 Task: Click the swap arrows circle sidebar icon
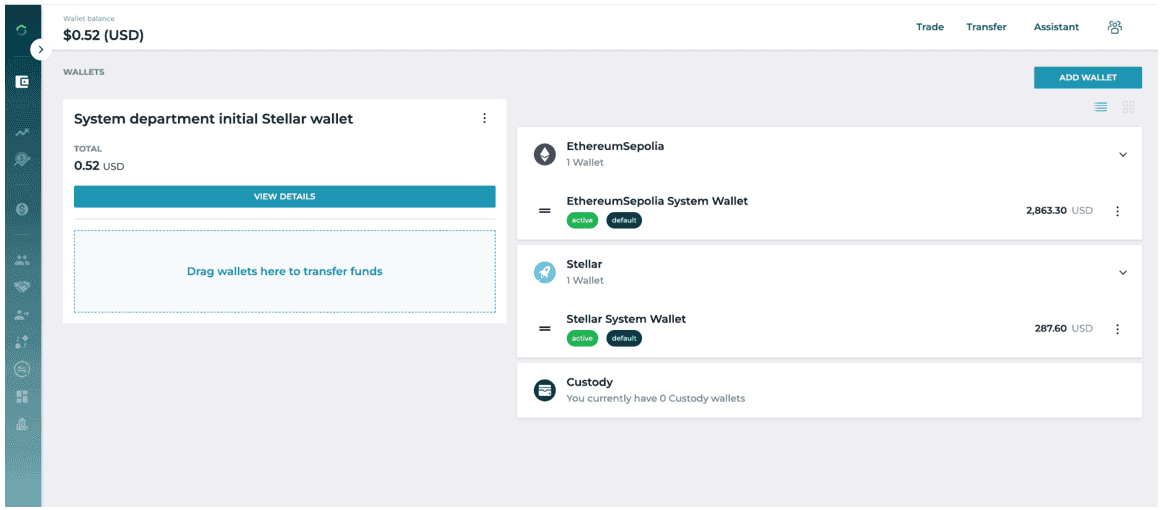pos(22,368)
